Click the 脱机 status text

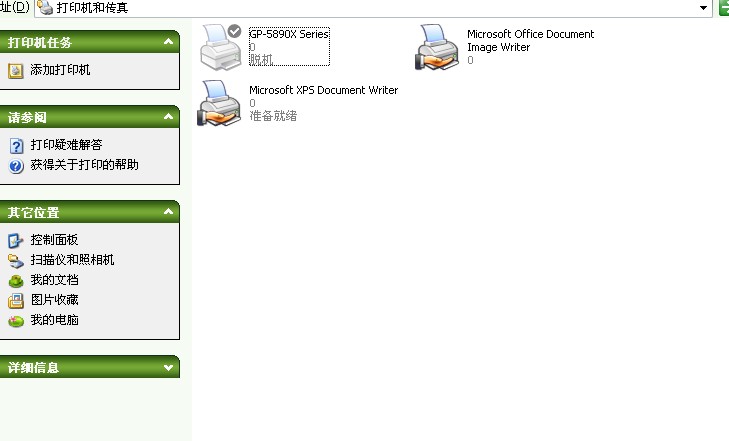261,59
